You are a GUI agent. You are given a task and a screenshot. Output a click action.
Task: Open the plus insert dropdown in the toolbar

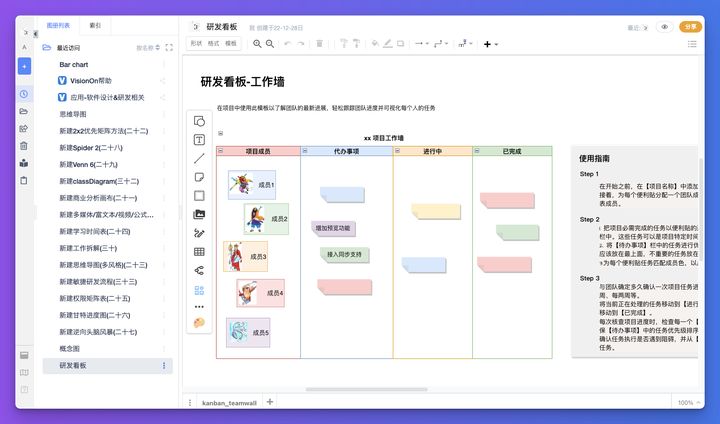(x=491, y=44)
